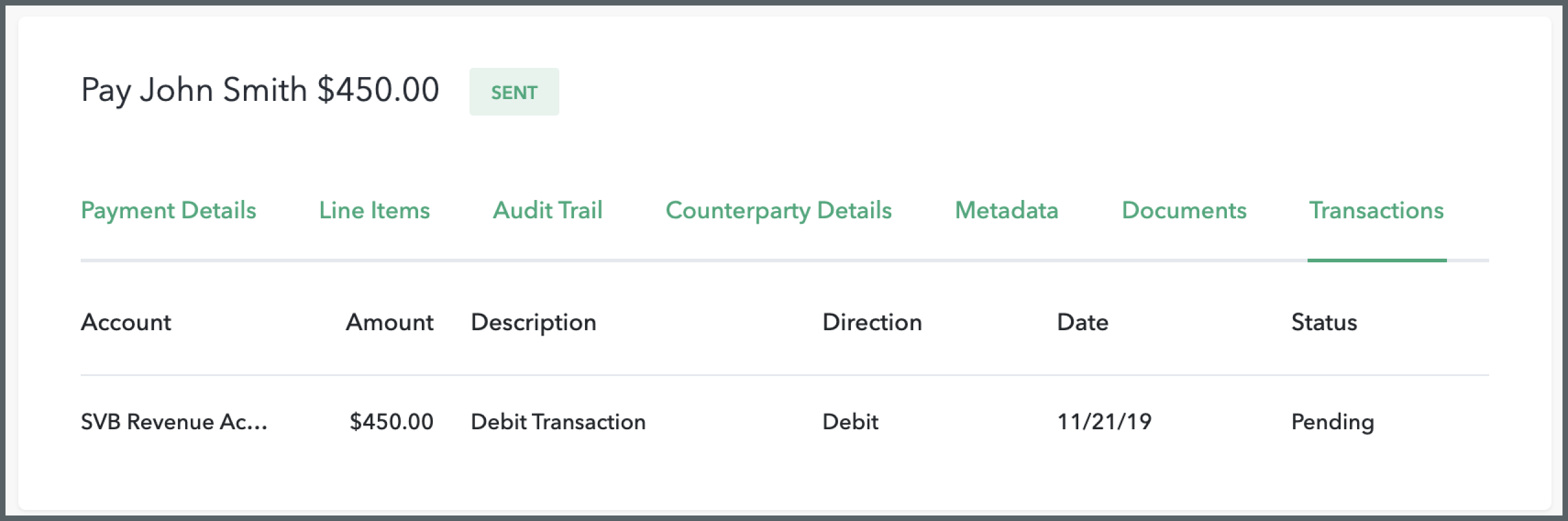Select the $450.00 amount in the row

tap(391, 421)
